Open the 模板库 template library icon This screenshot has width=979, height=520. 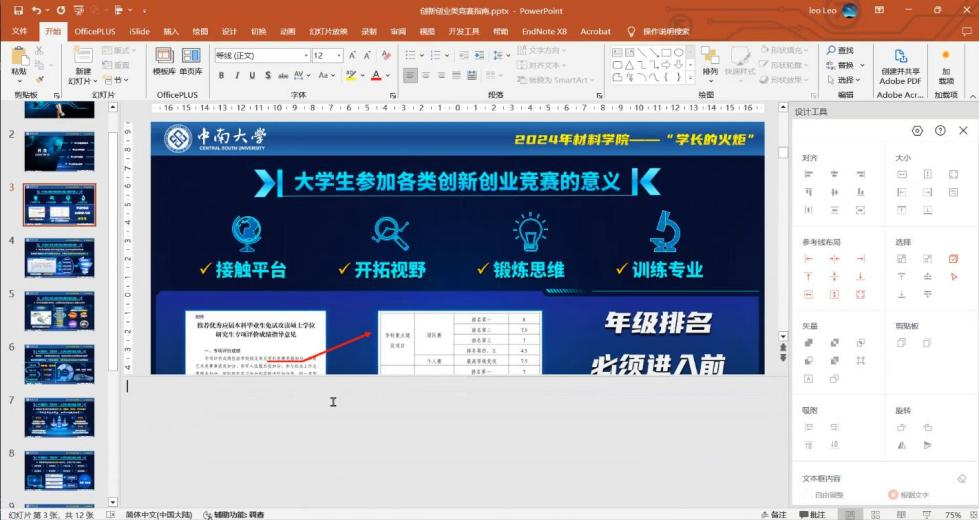[164, 61]
